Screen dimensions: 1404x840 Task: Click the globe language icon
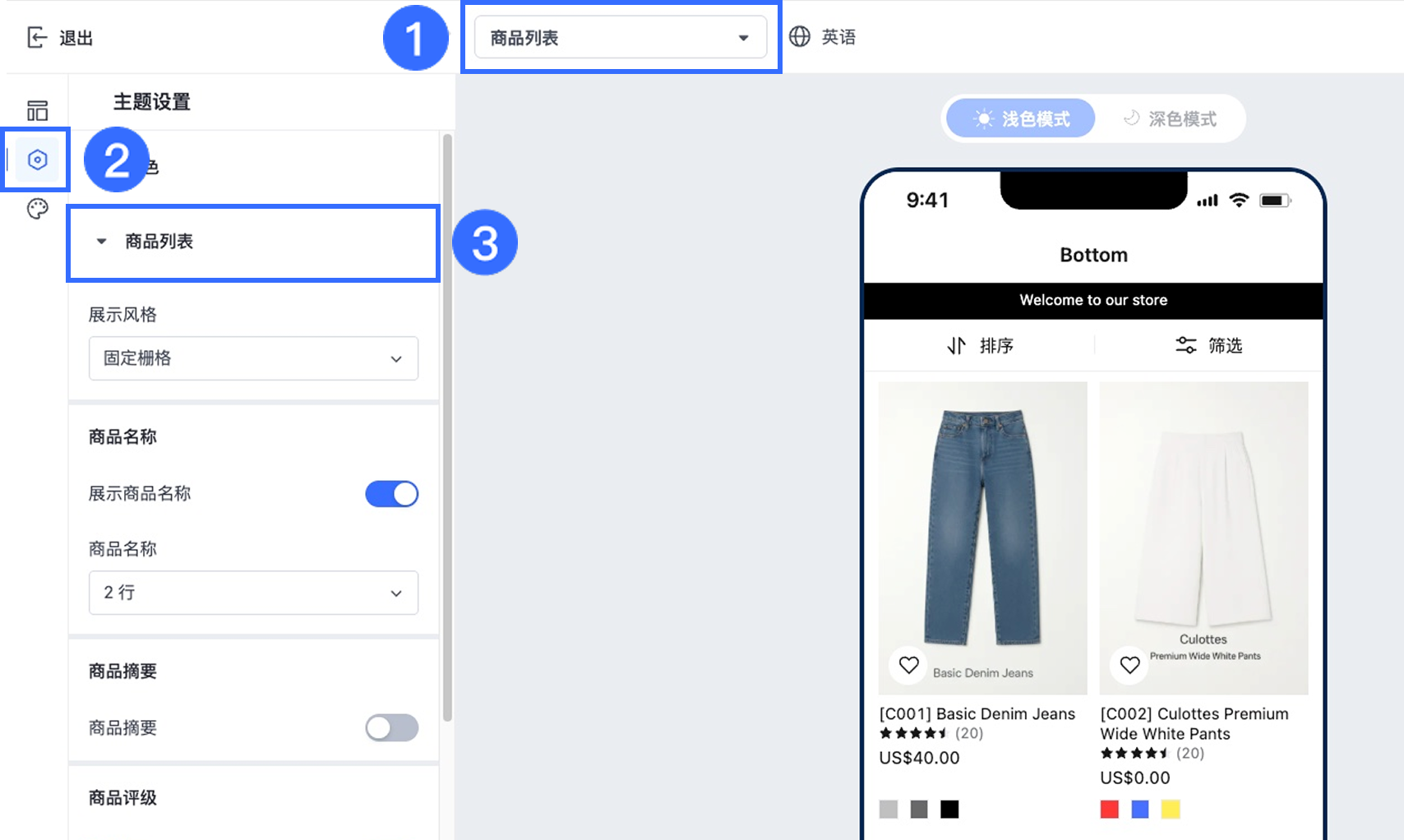[799, 37]
